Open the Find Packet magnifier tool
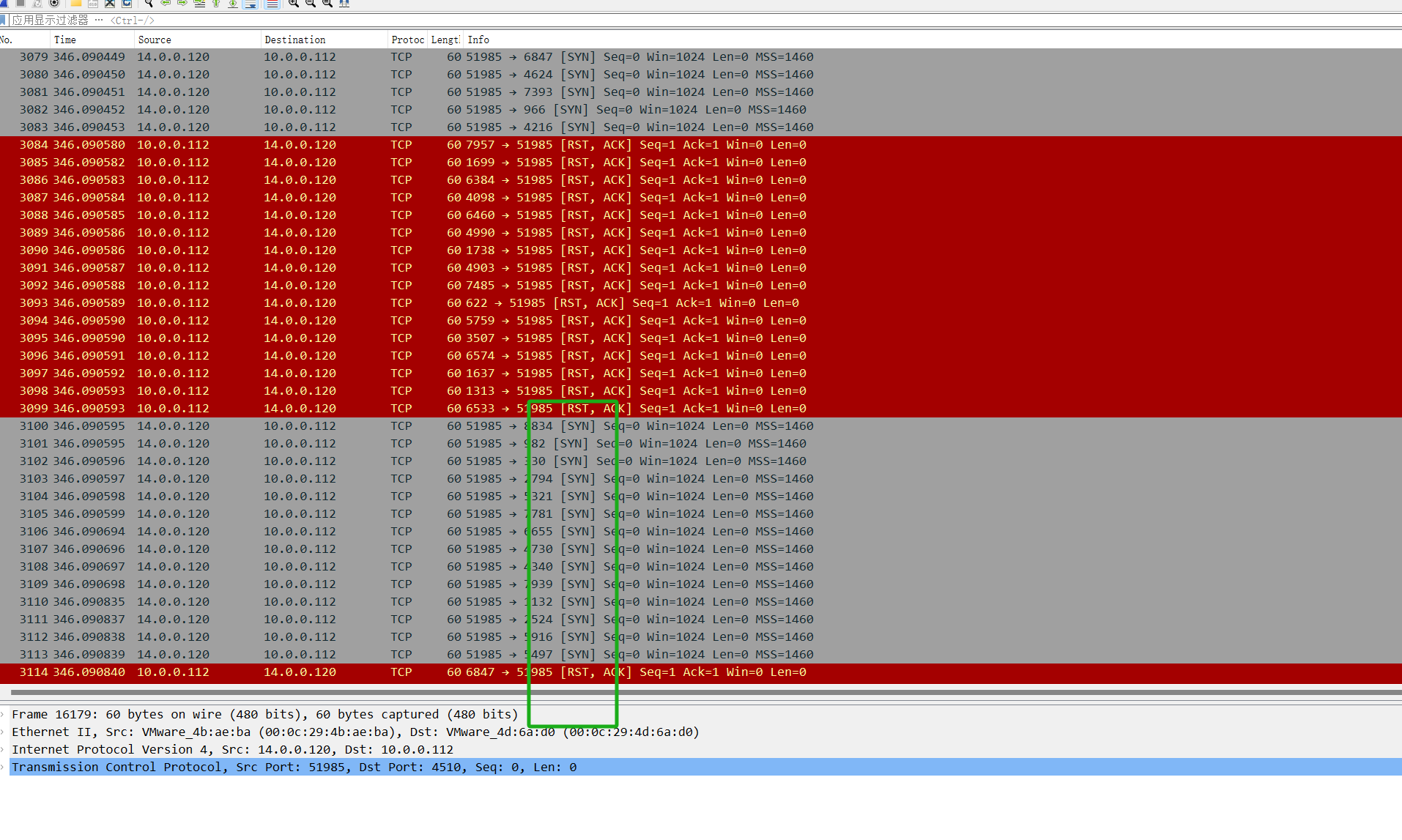 coord(149,4)
